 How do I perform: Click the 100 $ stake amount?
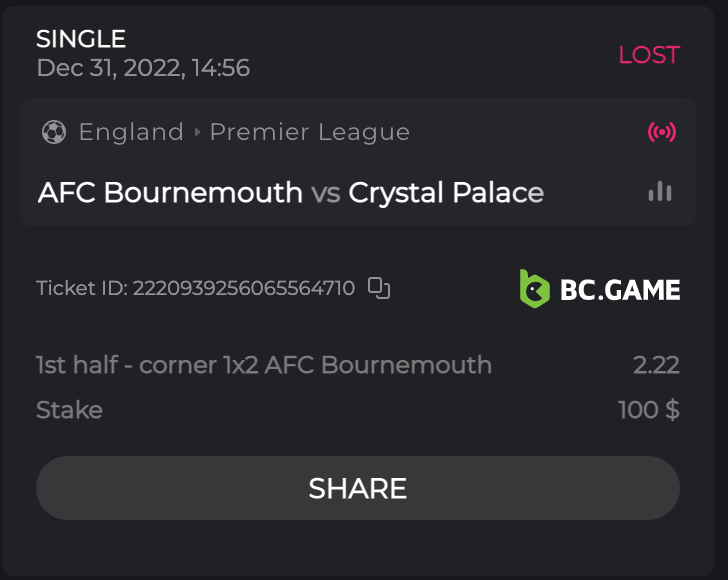(x=649, y=410)
